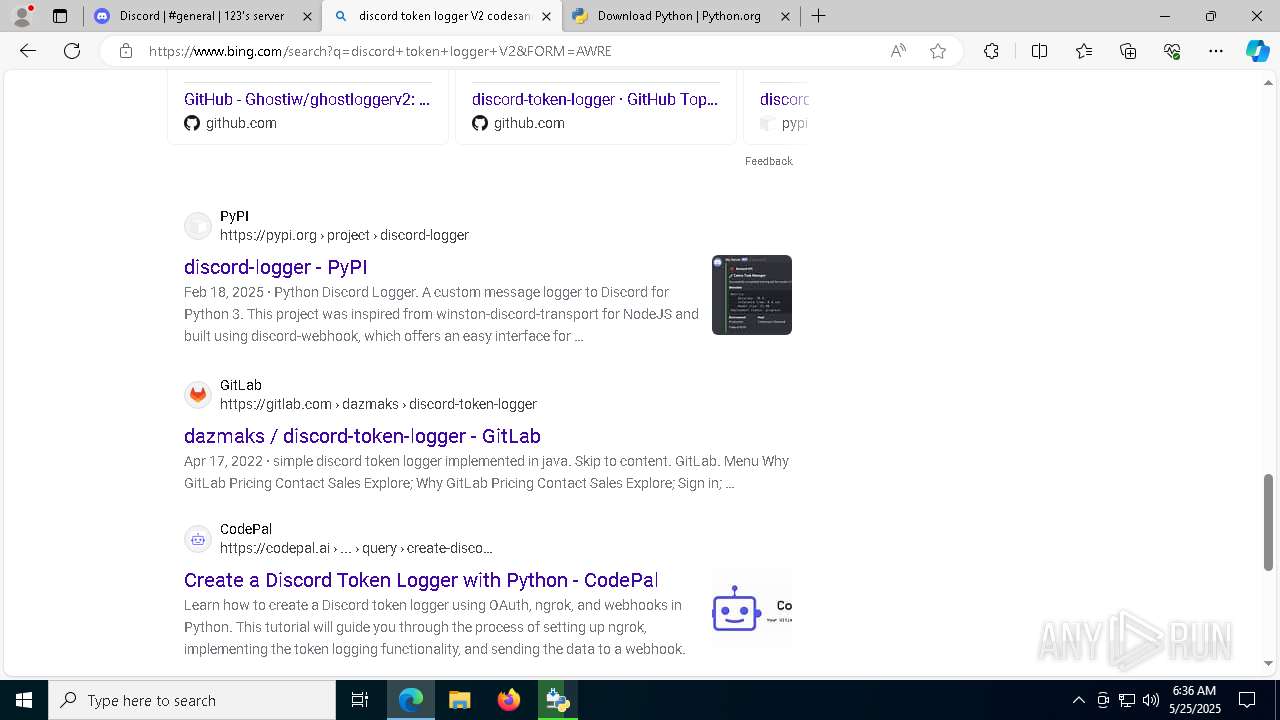This screenshot has height=720, width=1280.
Task: Open dazmaks / discord-token-logger GitLab result
Action: coord(362,436)
